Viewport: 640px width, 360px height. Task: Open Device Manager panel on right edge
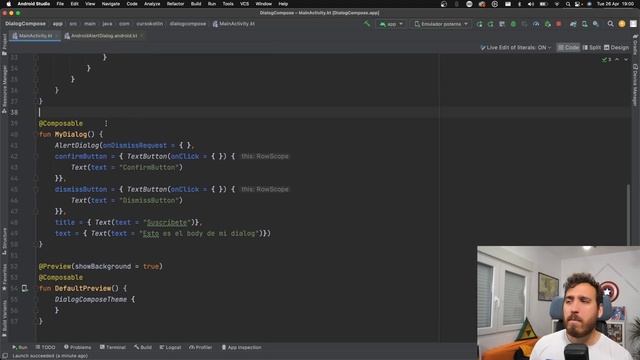635,85
